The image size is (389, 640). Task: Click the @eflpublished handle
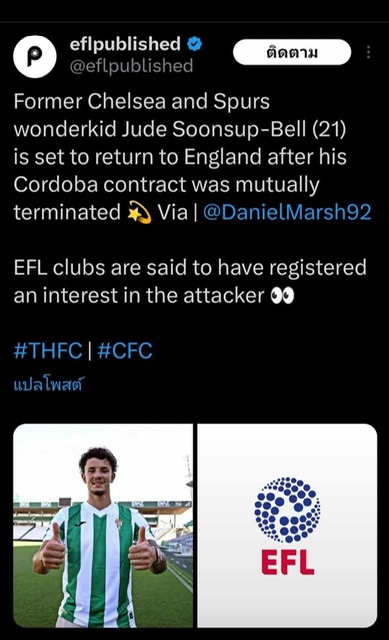coord(131,66)
